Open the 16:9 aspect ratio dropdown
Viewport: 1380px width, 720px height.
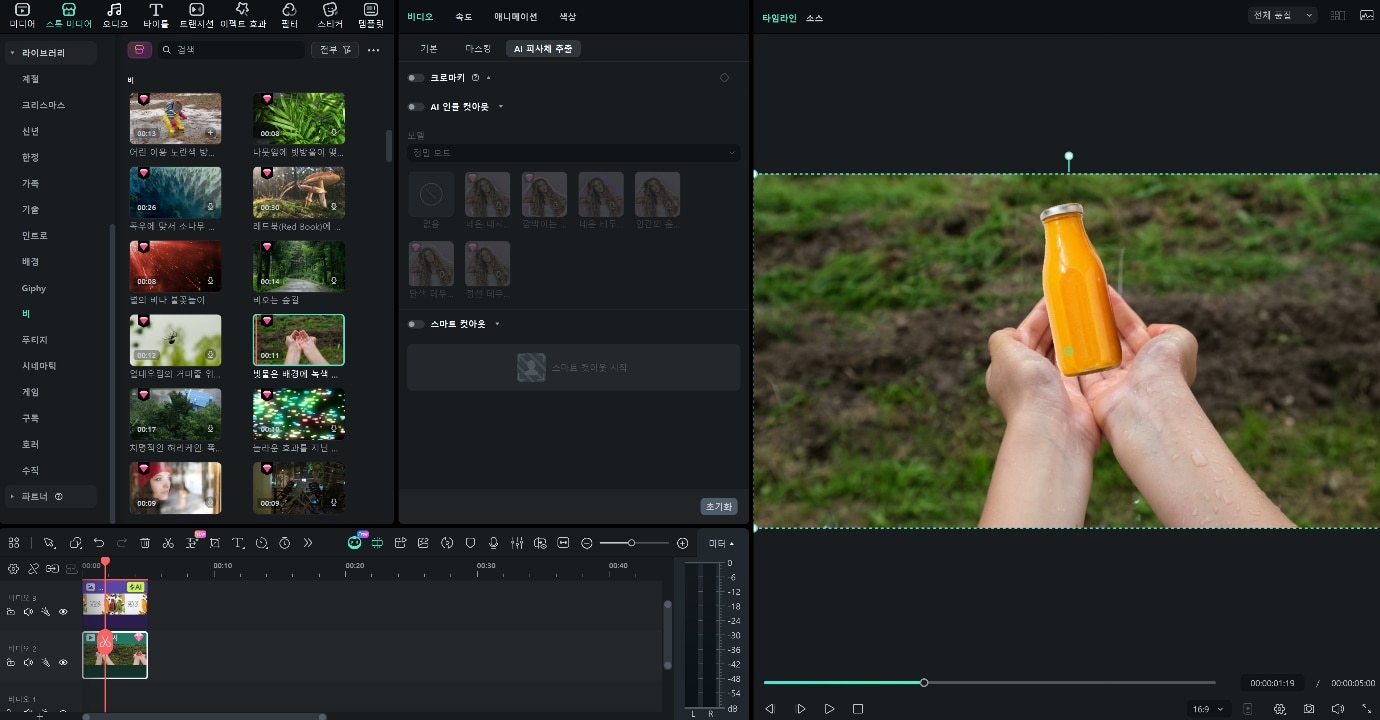point(1206,709)
